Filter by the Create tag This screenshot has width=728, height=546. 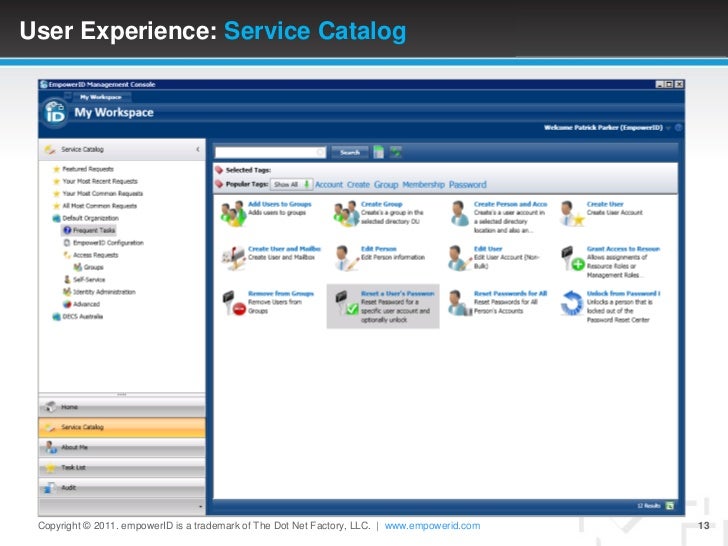pos(358,185)
